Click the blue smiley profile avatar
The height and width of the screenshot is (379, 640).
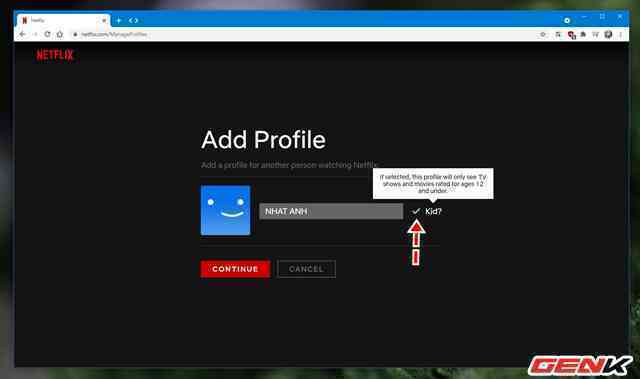(225, 210)
